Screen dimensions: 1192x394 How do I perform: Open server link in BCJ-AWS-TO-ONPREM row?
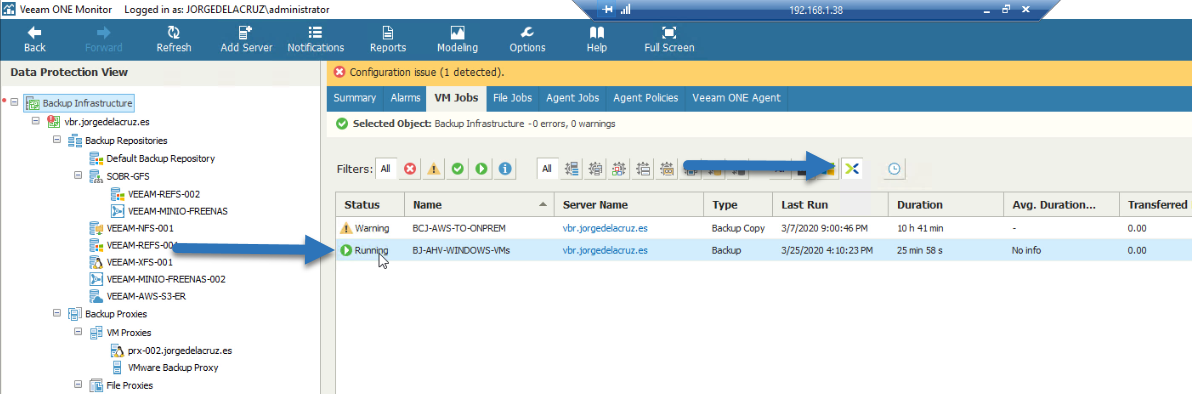(605, 227)
